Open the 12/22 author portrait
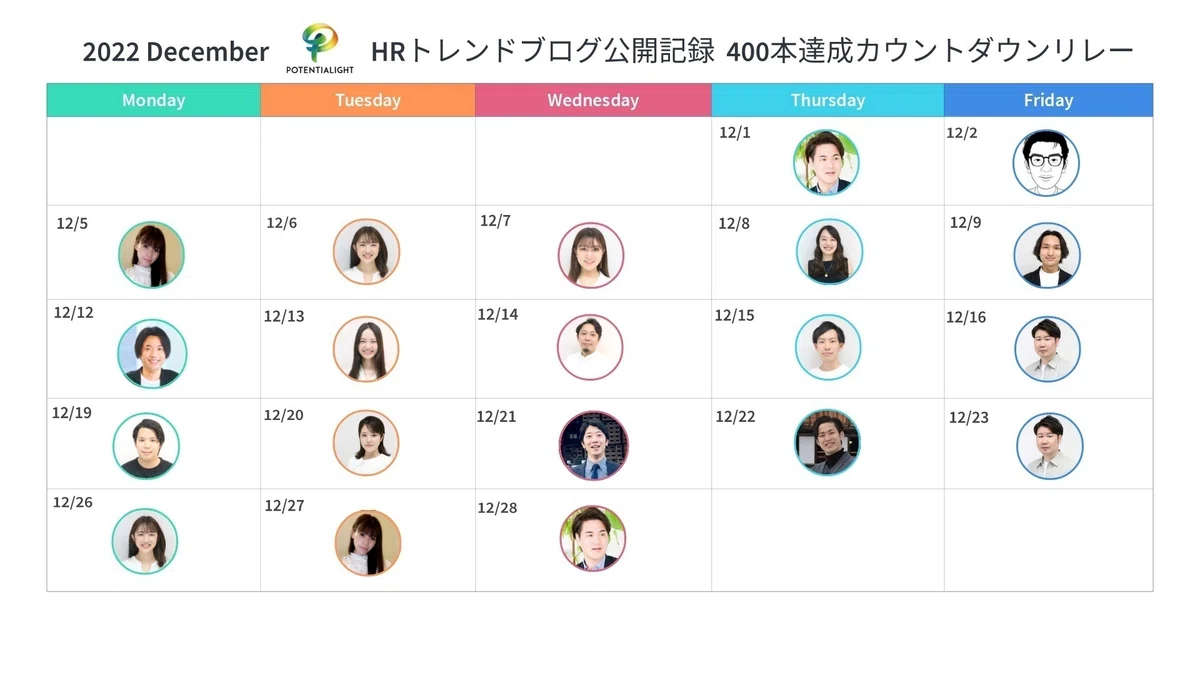This screenshot has width=1200, height=675. tap(827, 442)
